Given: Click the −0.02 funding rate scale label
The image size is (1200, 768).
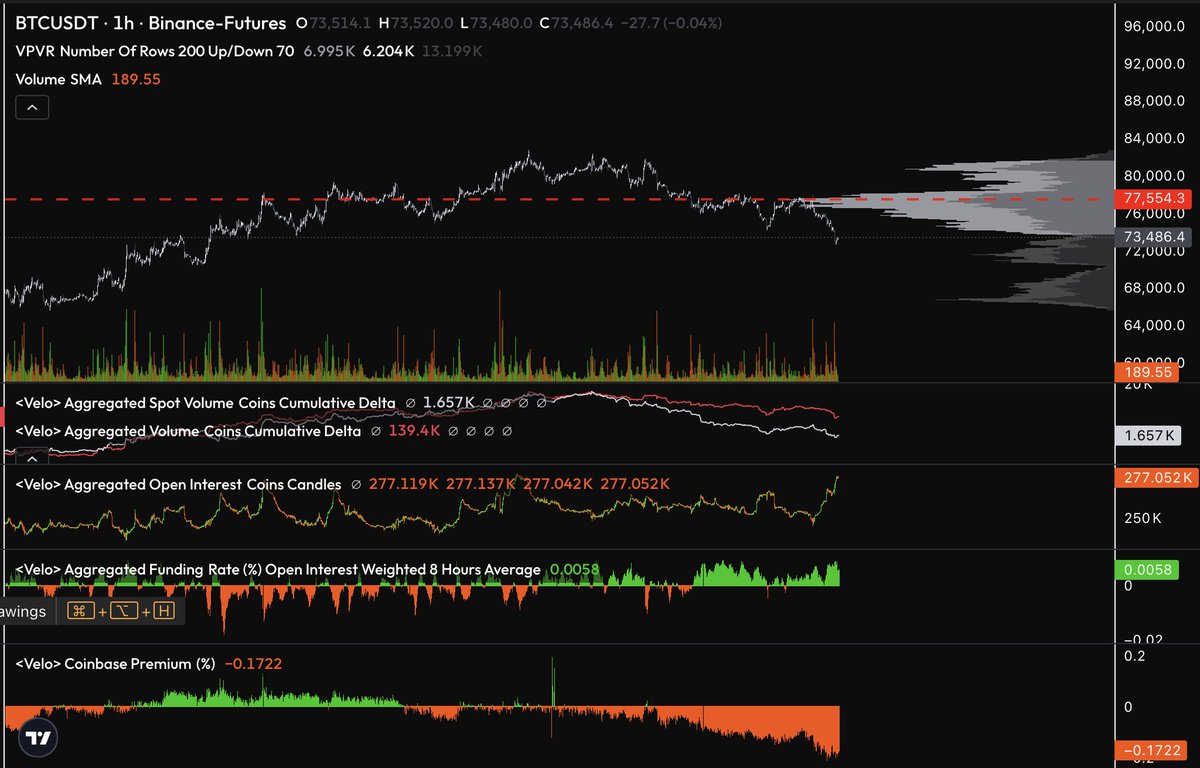Looking at the screenshot, I should (x=1142, y=640).
